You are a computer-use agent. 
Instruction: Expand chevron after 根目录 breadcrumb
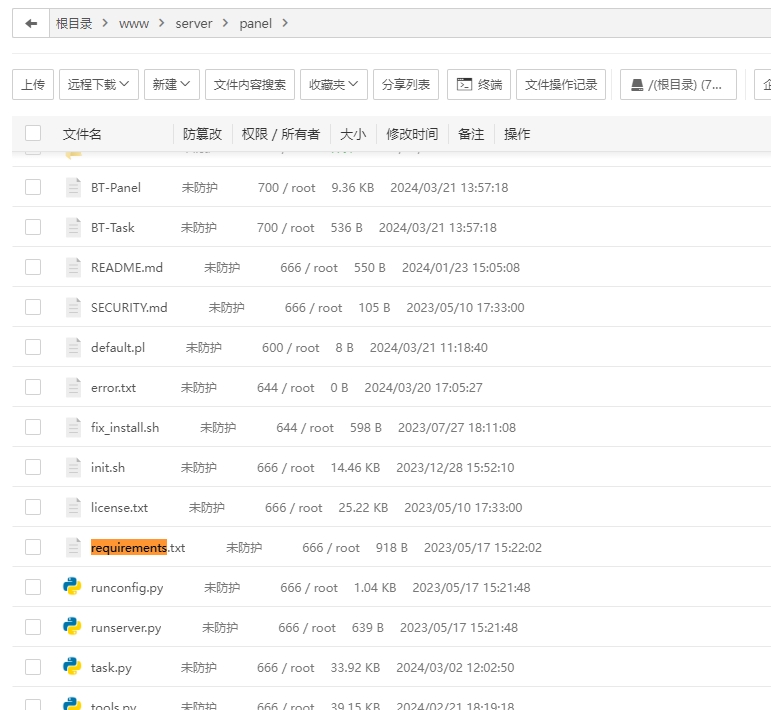(x=105, y=23)
